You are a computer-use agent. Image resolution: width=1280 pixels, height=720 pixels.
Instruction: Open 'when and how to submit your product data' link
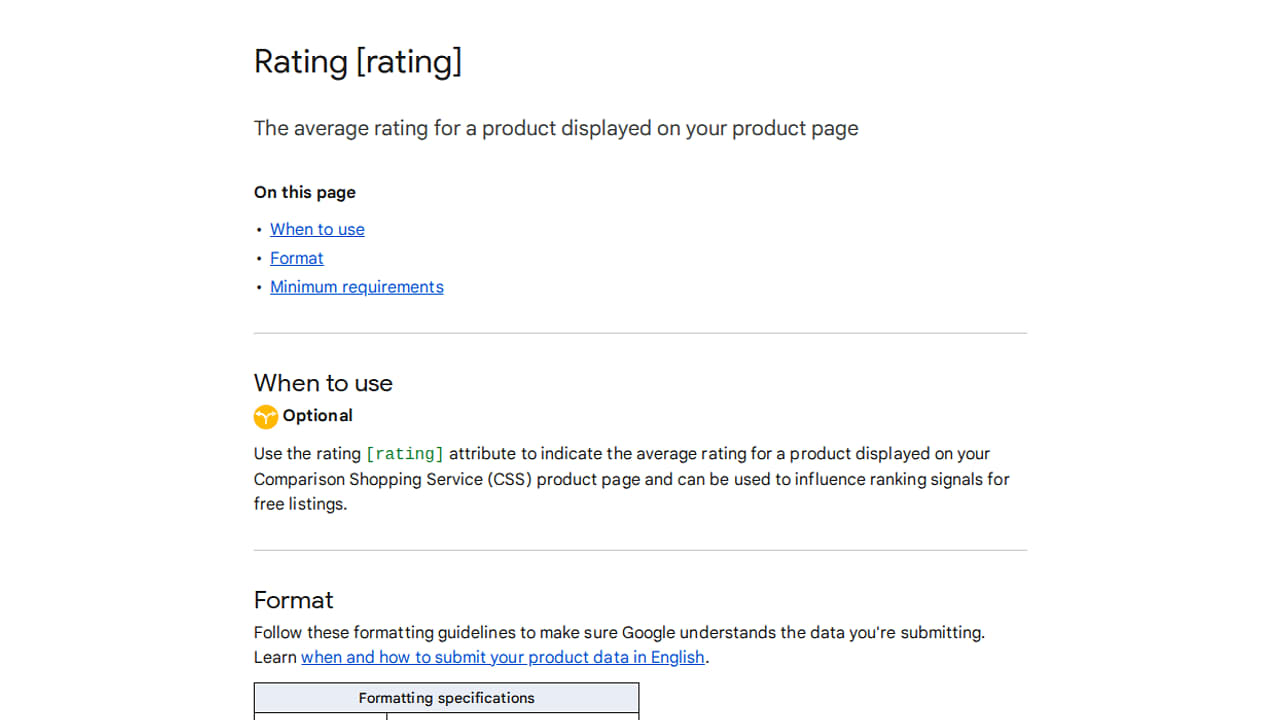[503, 657]
